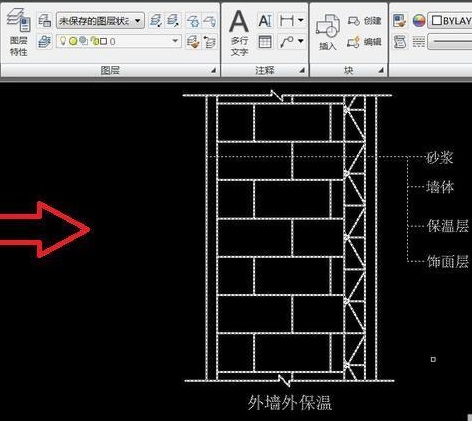
Task: Select the 饰面层 text label in the drawing
Action: (x=448, y=261)
